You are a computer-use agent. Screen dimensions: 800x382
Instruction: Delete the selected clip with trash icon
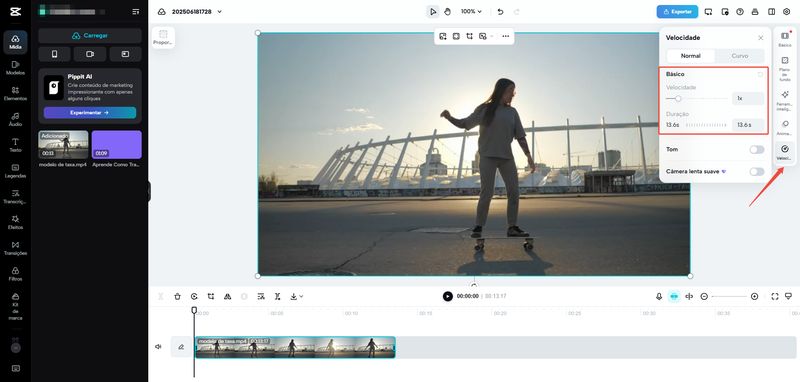coord(177,296)
